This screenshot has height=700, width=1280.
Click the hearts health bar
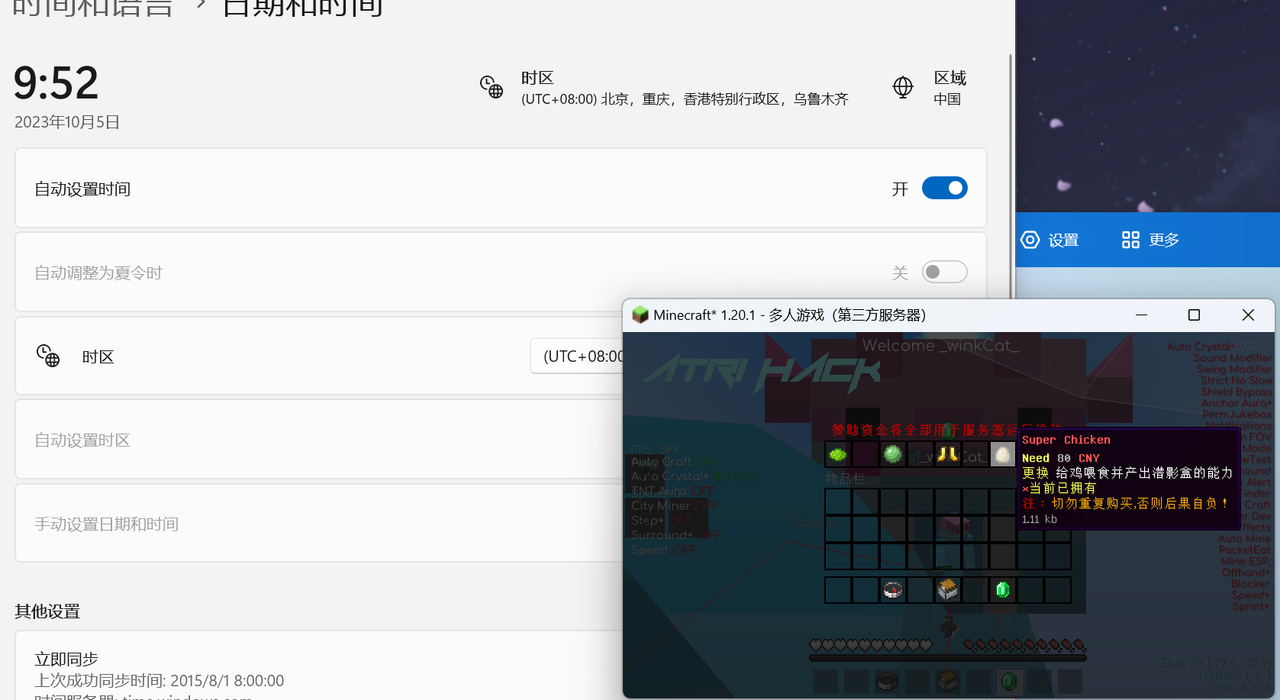[x=870, y=645]
